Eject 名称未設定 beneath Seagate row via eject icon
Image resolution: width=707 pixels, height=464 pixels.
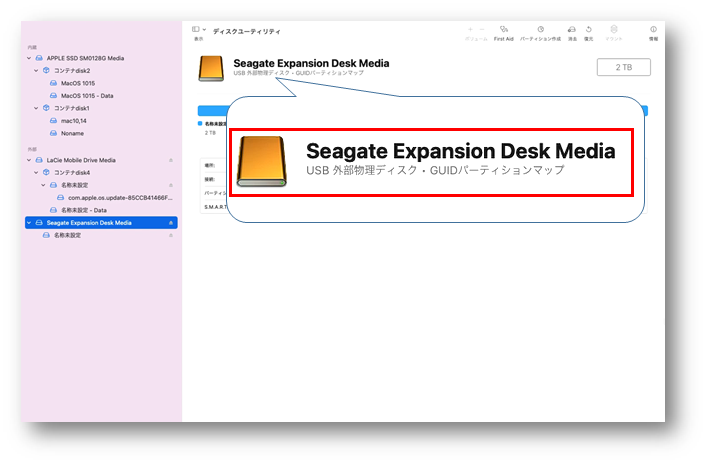171,235
